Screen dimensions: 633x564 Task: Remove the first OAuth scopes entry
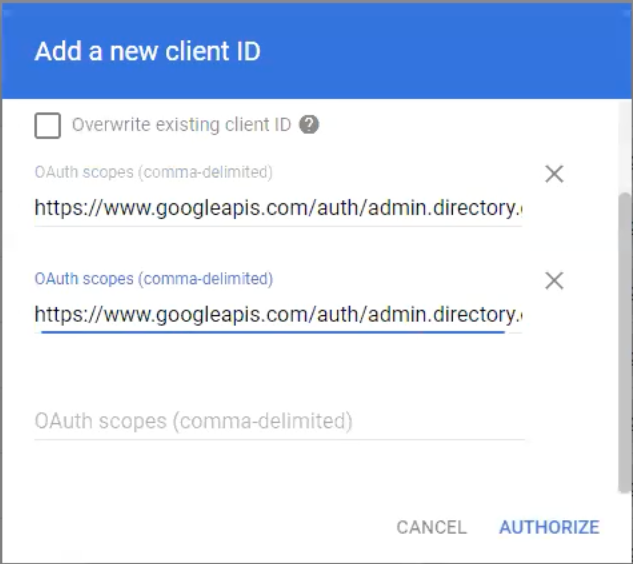[554, 174]
